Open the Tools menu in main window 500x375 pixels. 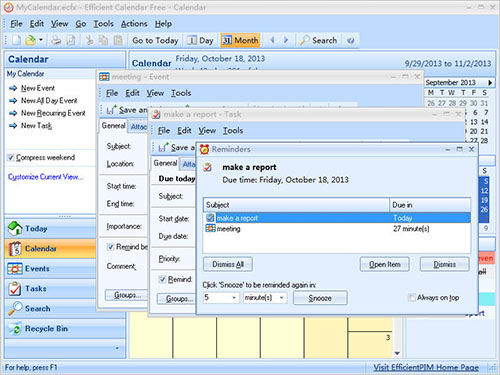pos(103,24)
